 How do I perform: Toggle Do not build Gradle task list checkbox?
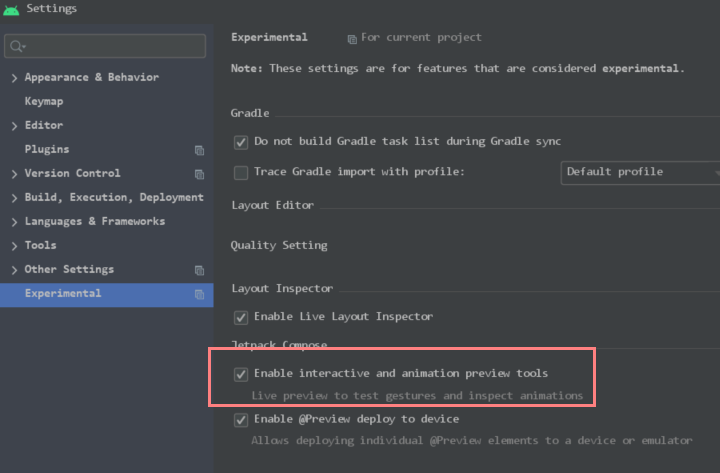(x=241, y=142)
